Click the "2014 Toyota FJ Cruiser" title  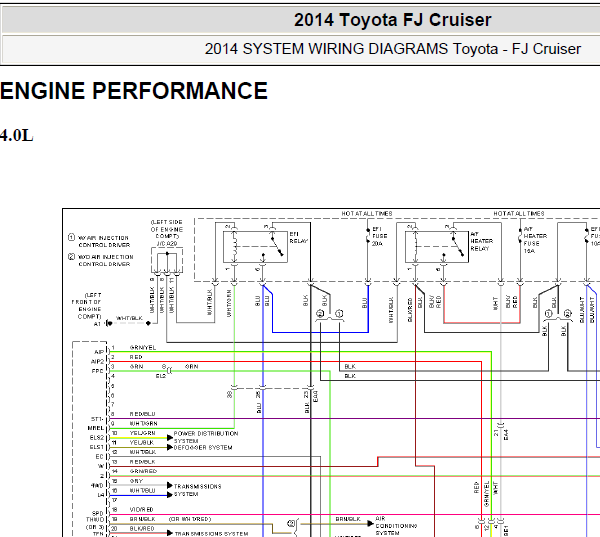pos(392,20)
